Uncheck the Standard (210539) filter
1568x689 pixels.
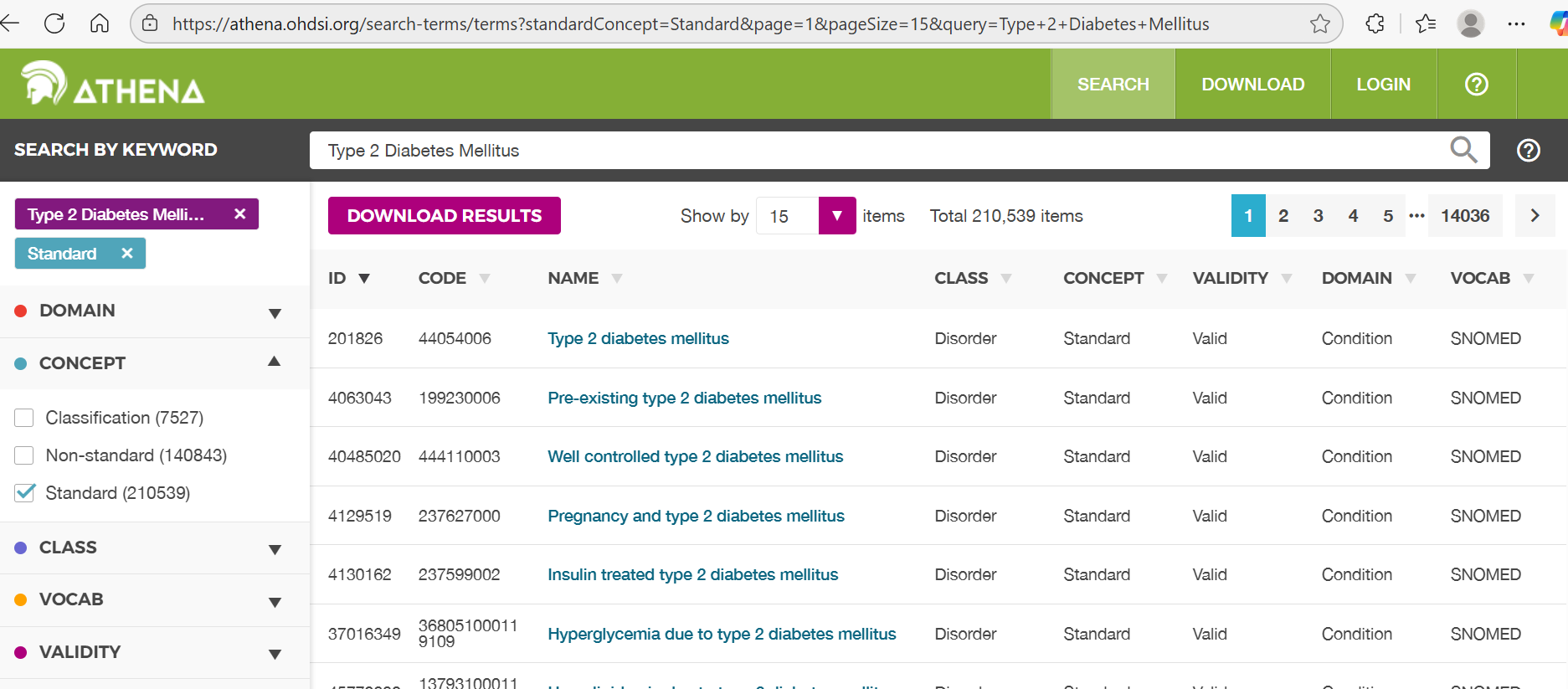click(x=24, y=492)
